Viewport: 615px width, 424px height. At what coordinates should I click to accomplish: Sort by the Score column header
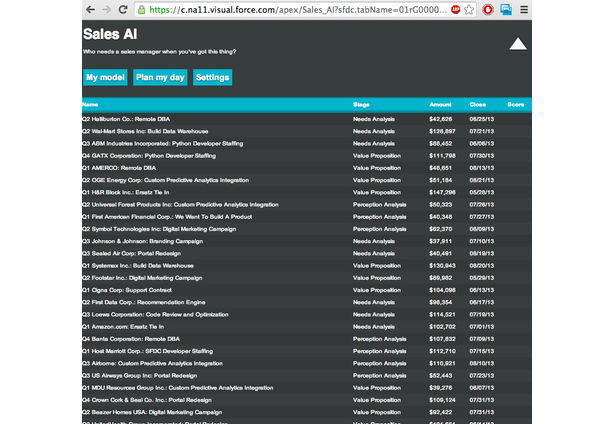[516, 105]
